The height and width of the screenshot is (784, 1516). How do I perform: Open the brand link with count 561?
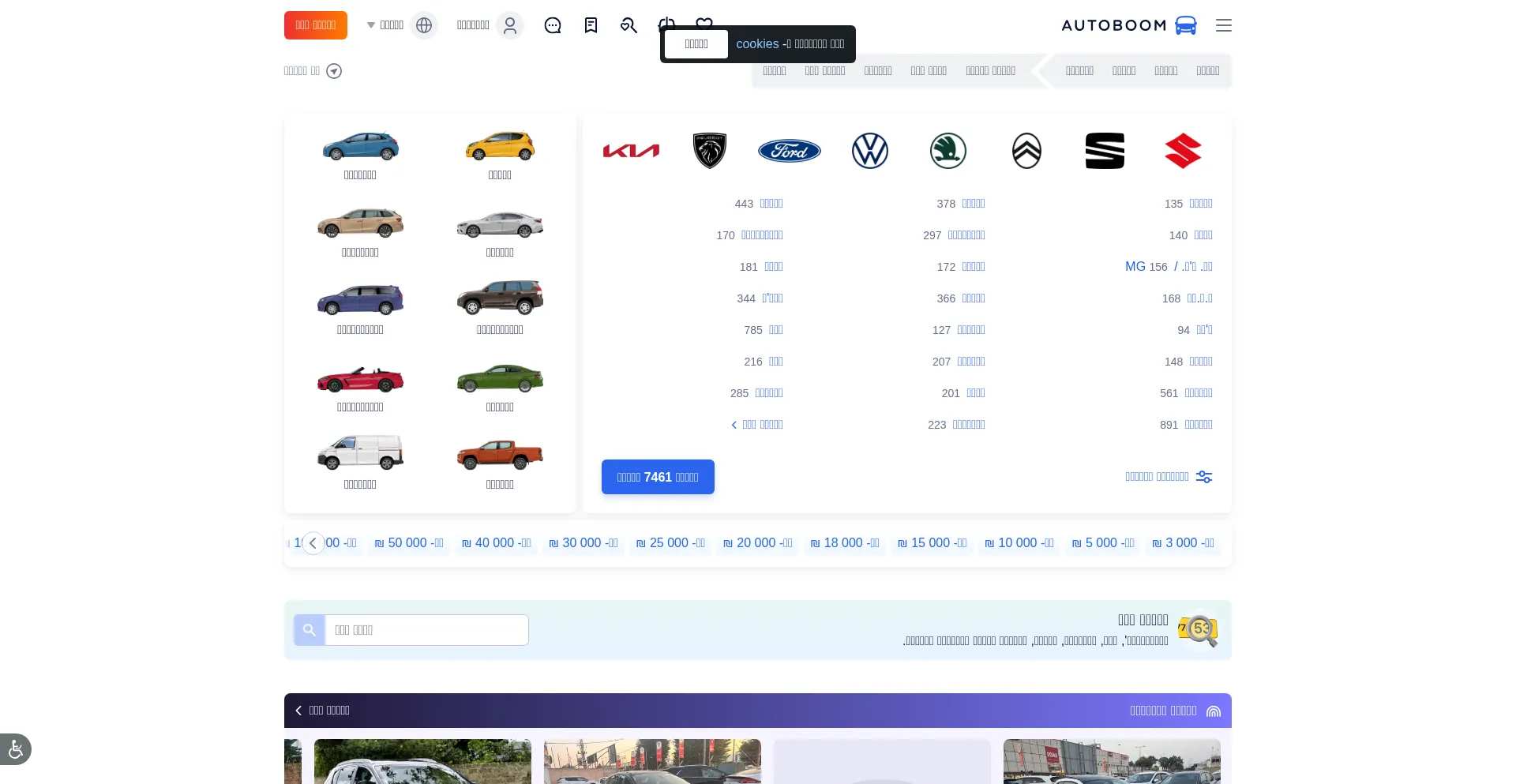1199,393
